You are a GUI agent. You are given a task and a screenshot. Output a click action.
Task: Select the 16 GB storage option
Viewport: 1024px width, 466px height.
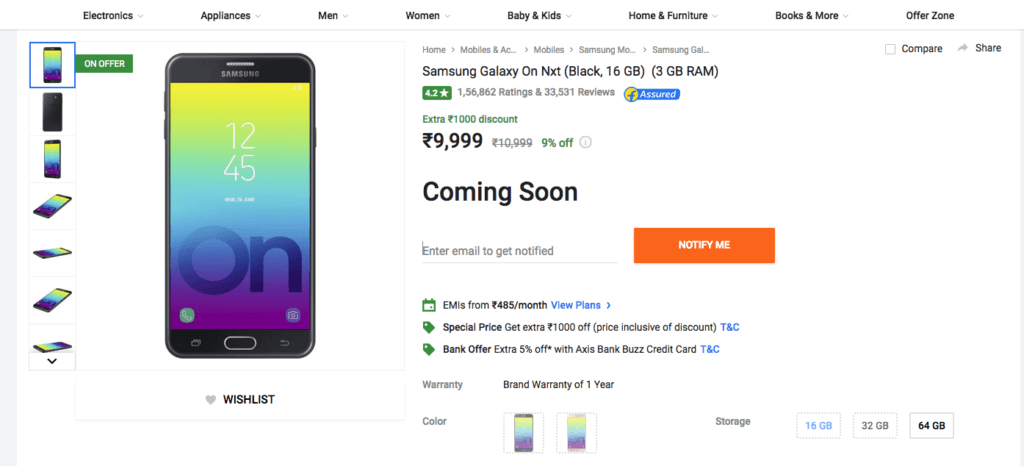click(818, 425)
